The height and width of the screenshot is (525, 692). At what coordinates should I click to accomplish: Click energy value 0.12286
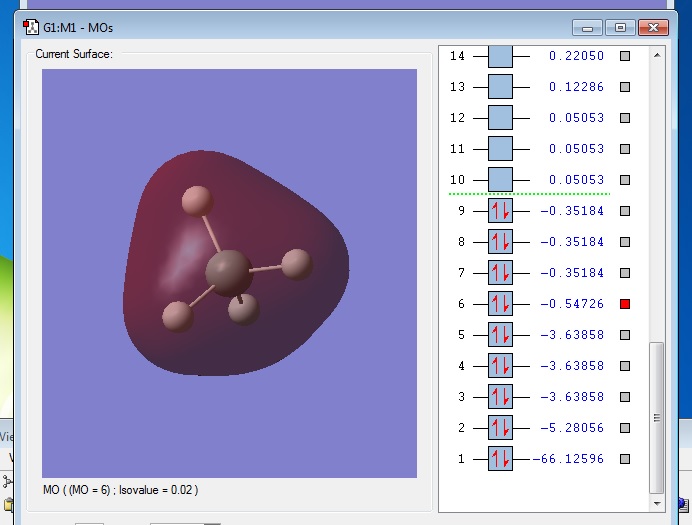[576, 87]
